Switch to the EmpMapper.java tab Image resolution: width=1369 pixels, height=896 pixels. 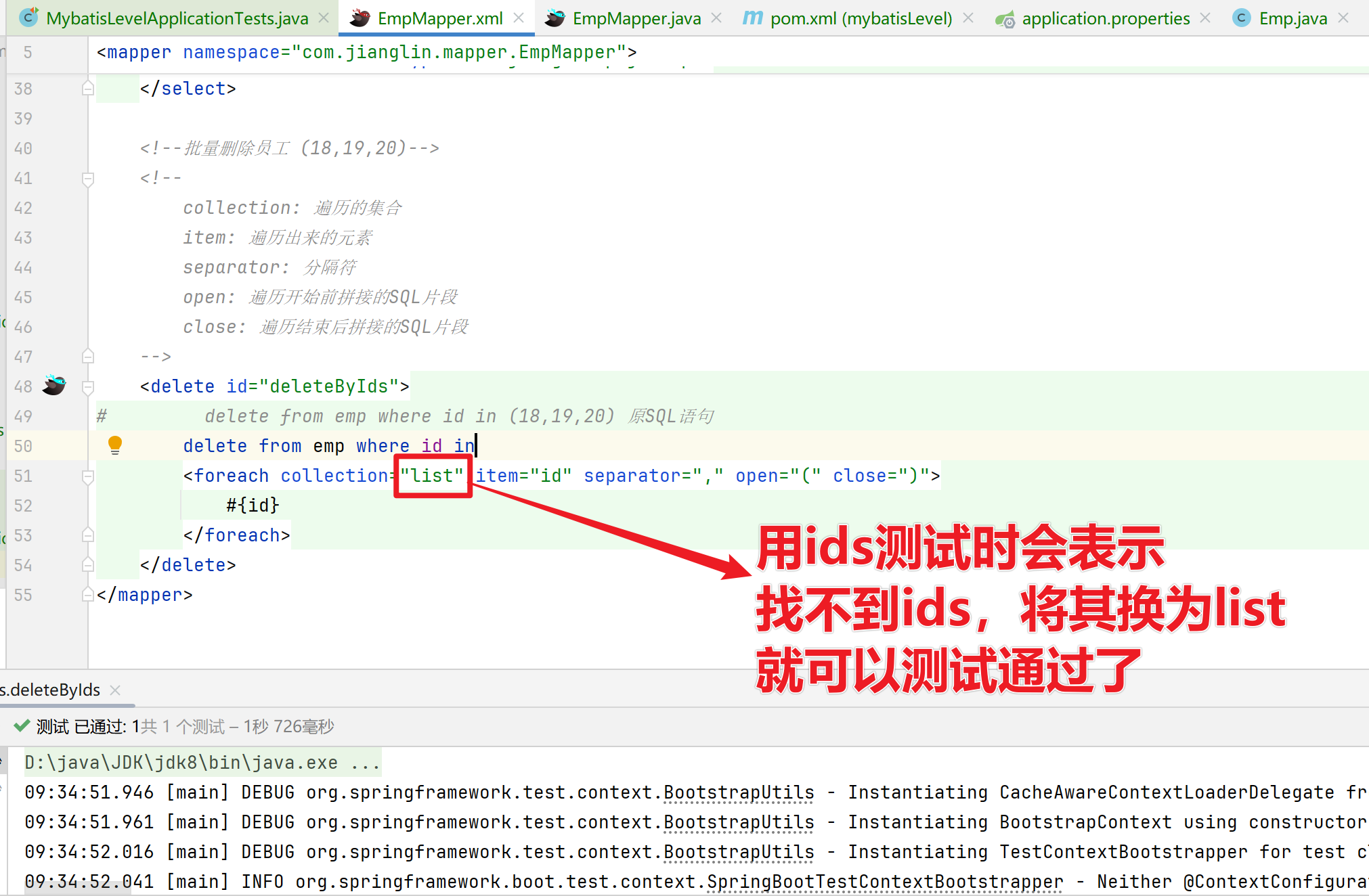pos(636,18)
